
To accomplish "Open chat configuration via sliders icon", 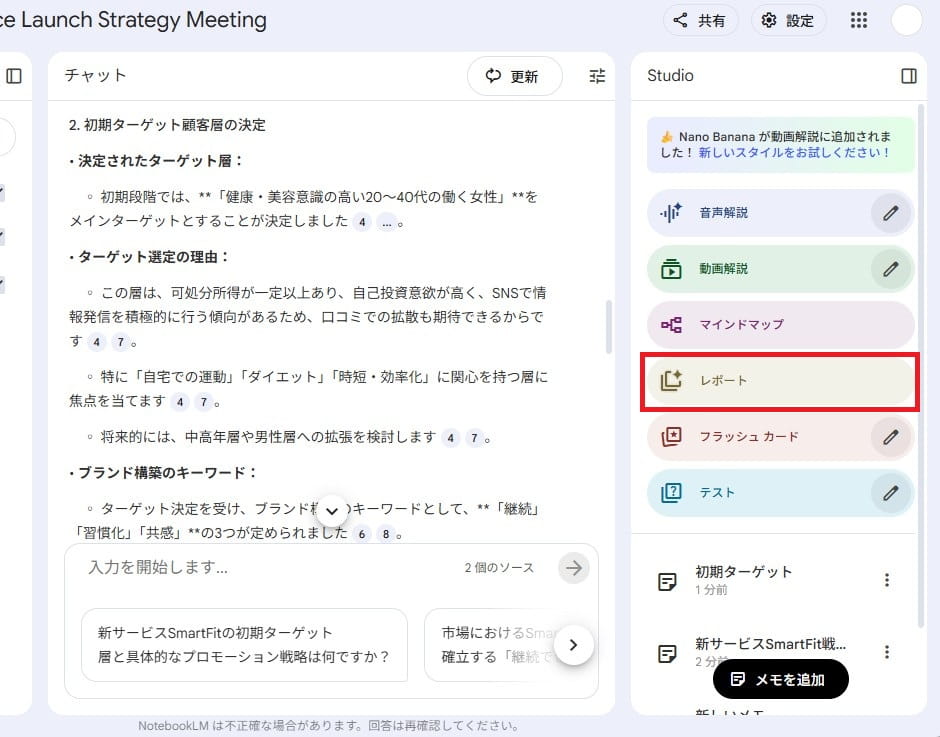I will [x=597, y=75].
